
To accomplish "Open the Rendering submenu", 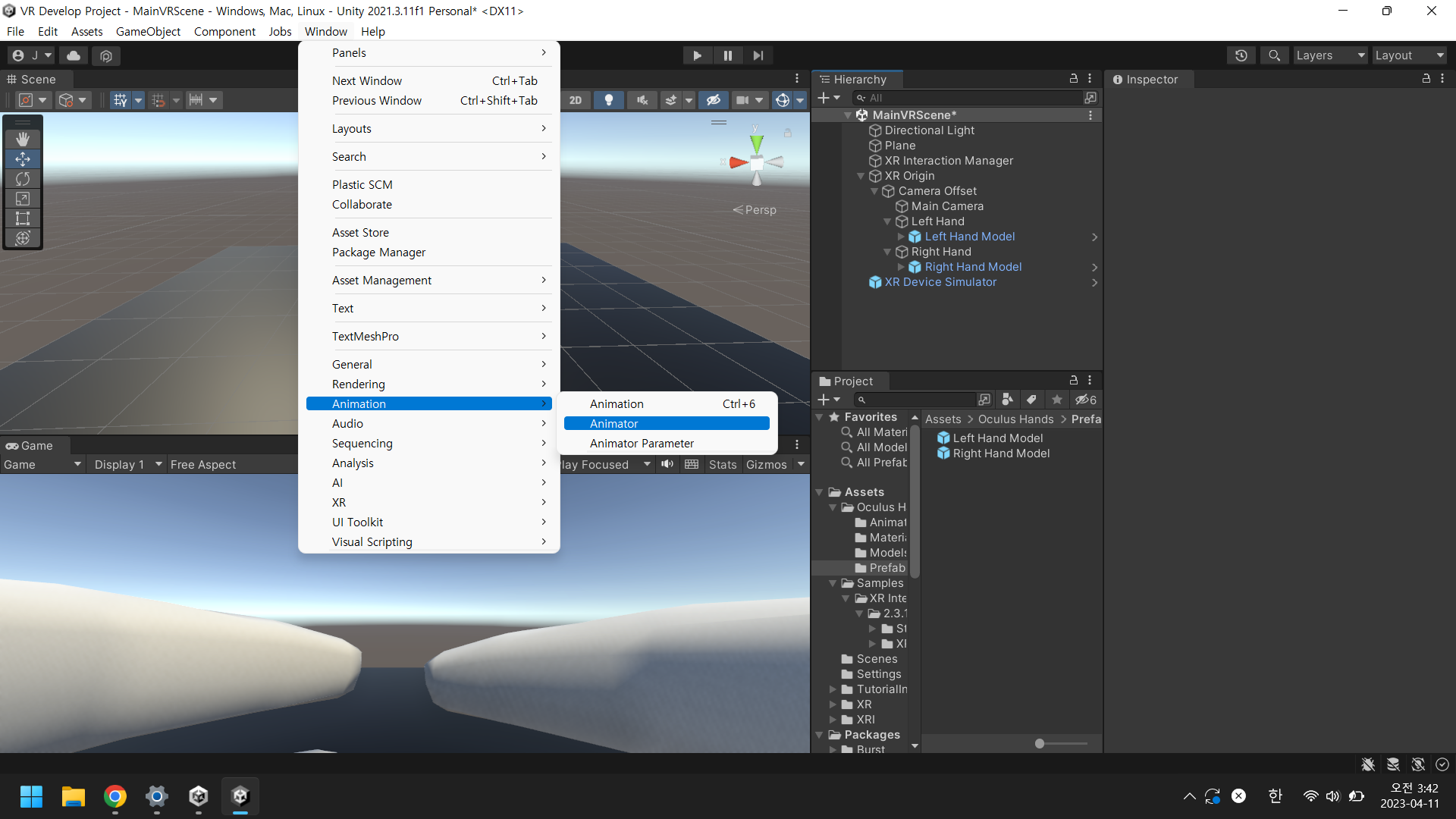I will [429, 384].
